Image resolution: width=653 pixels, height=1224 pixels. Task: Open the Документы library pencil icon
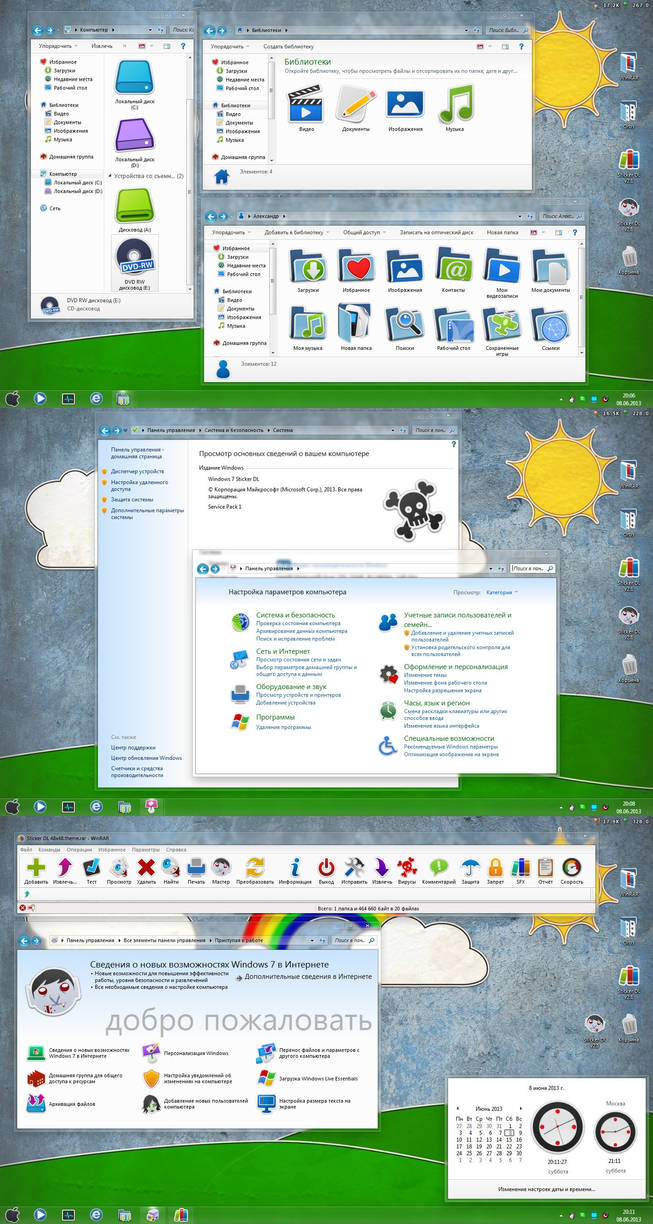click(x=355, y=104)
